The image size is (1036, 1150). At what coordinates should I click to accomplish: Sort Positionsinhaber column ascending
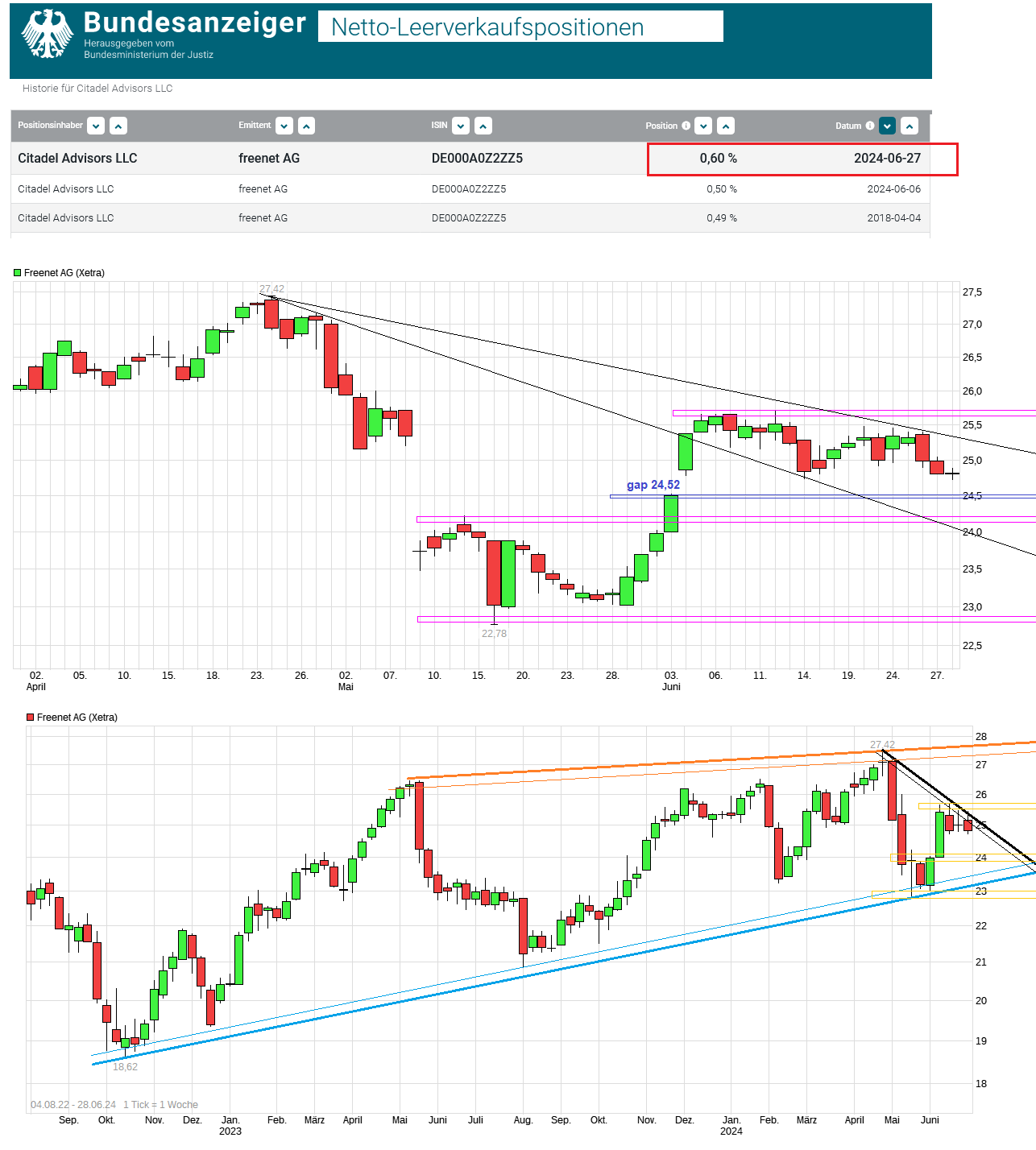[118, 126]
